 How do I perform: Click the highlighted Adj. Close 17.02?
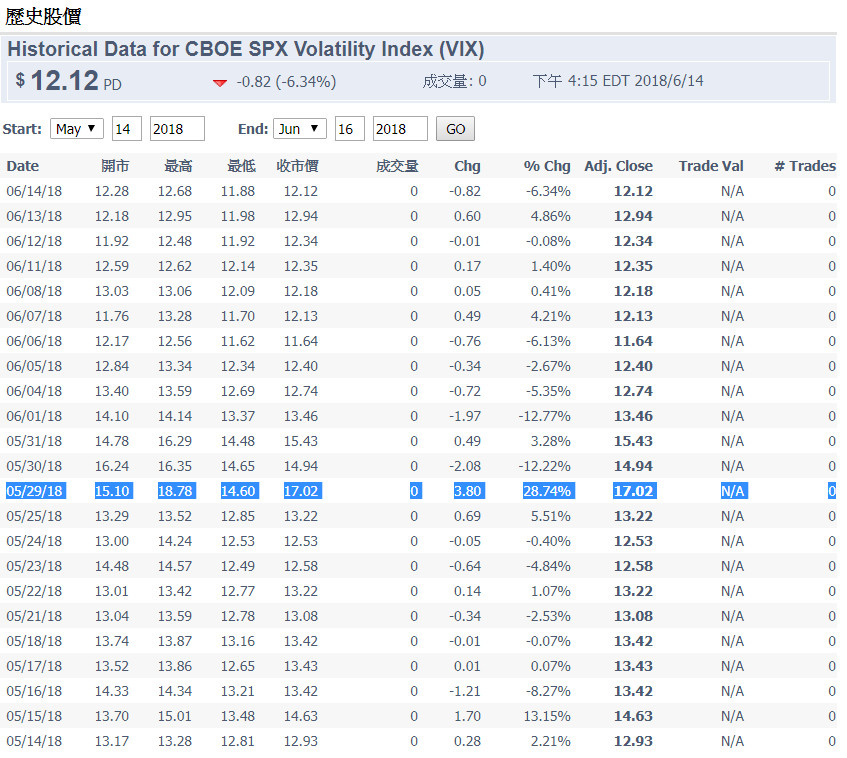(x=634, y=491)
